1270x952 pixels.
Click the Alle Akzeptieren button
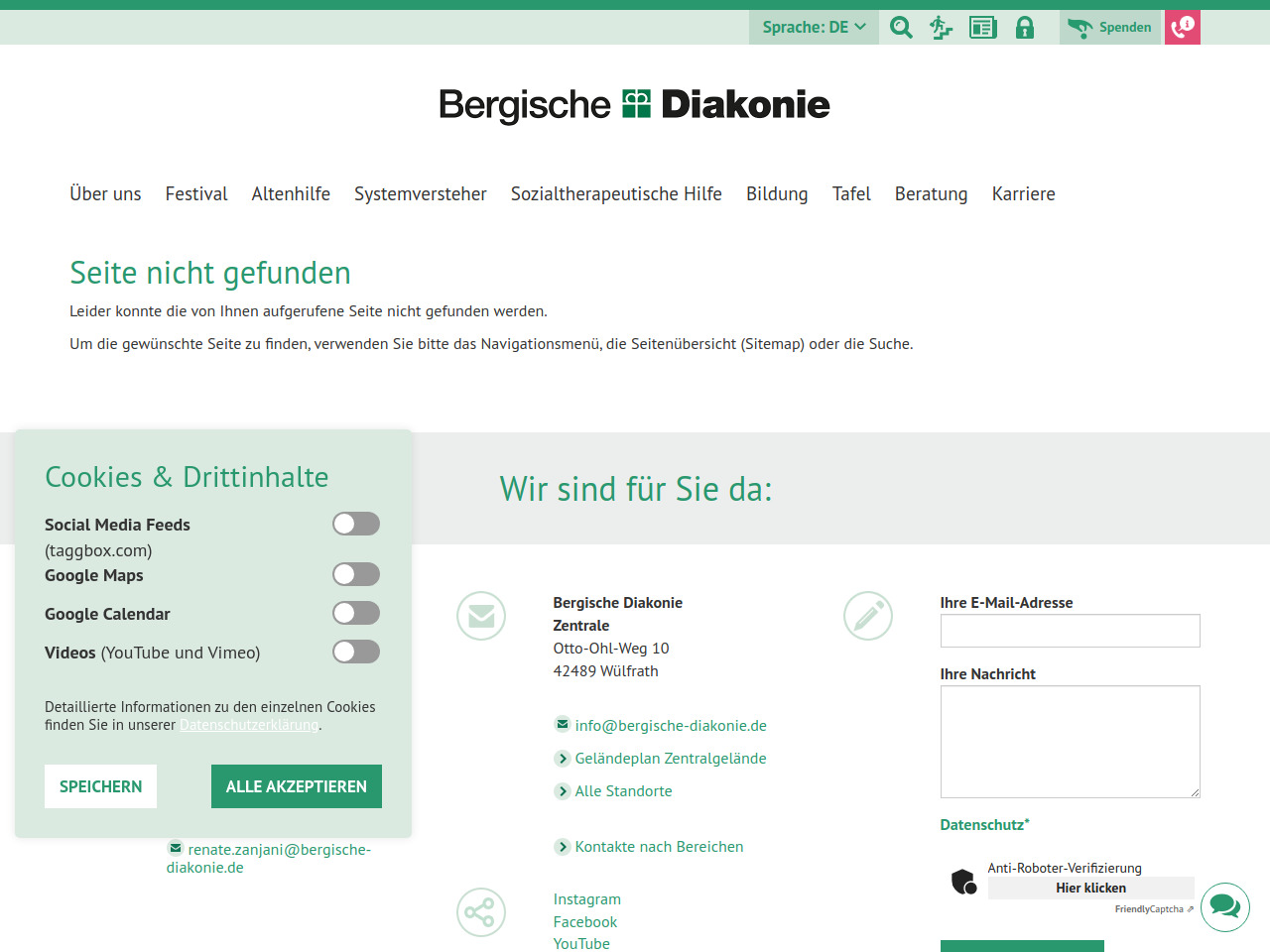[x=297, y=786]
